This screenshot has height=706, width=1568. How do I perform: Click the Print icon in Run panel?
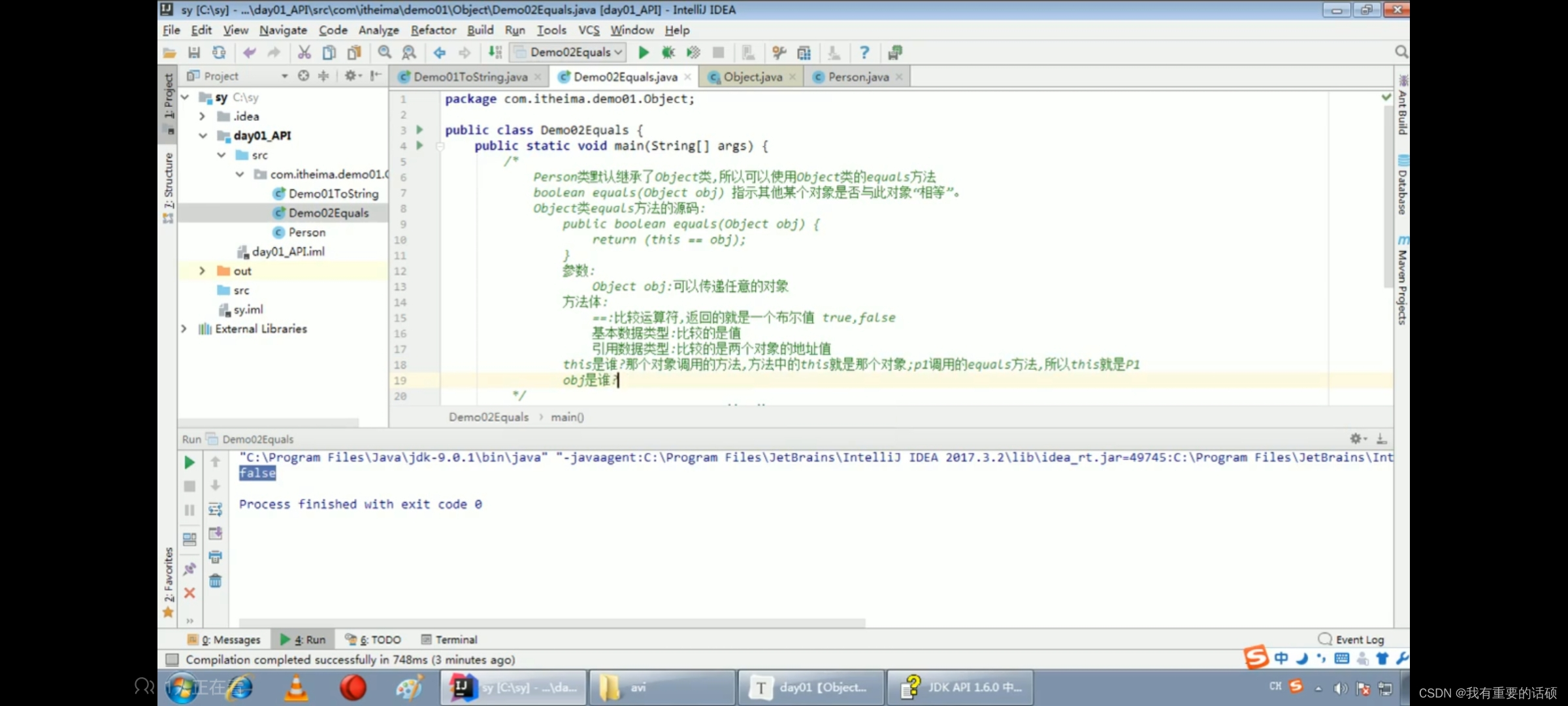pyautogui.click(x=215, y=557)
